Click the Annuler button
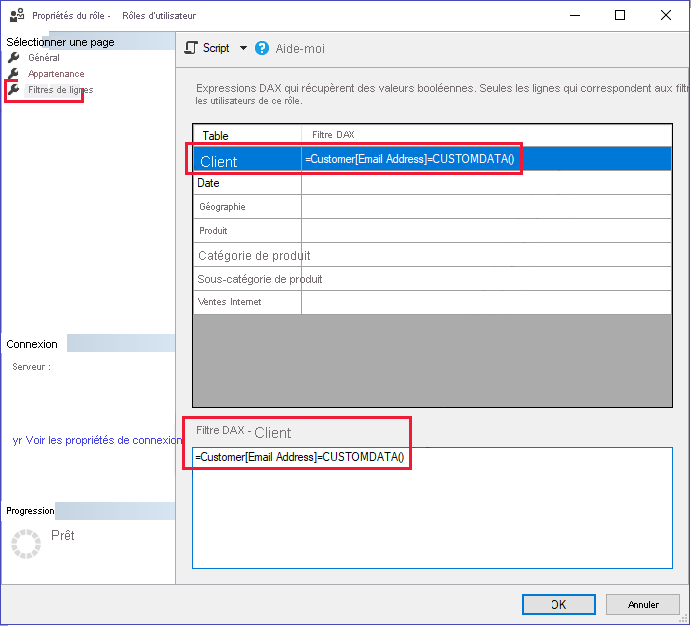 (x=643, y=604)
